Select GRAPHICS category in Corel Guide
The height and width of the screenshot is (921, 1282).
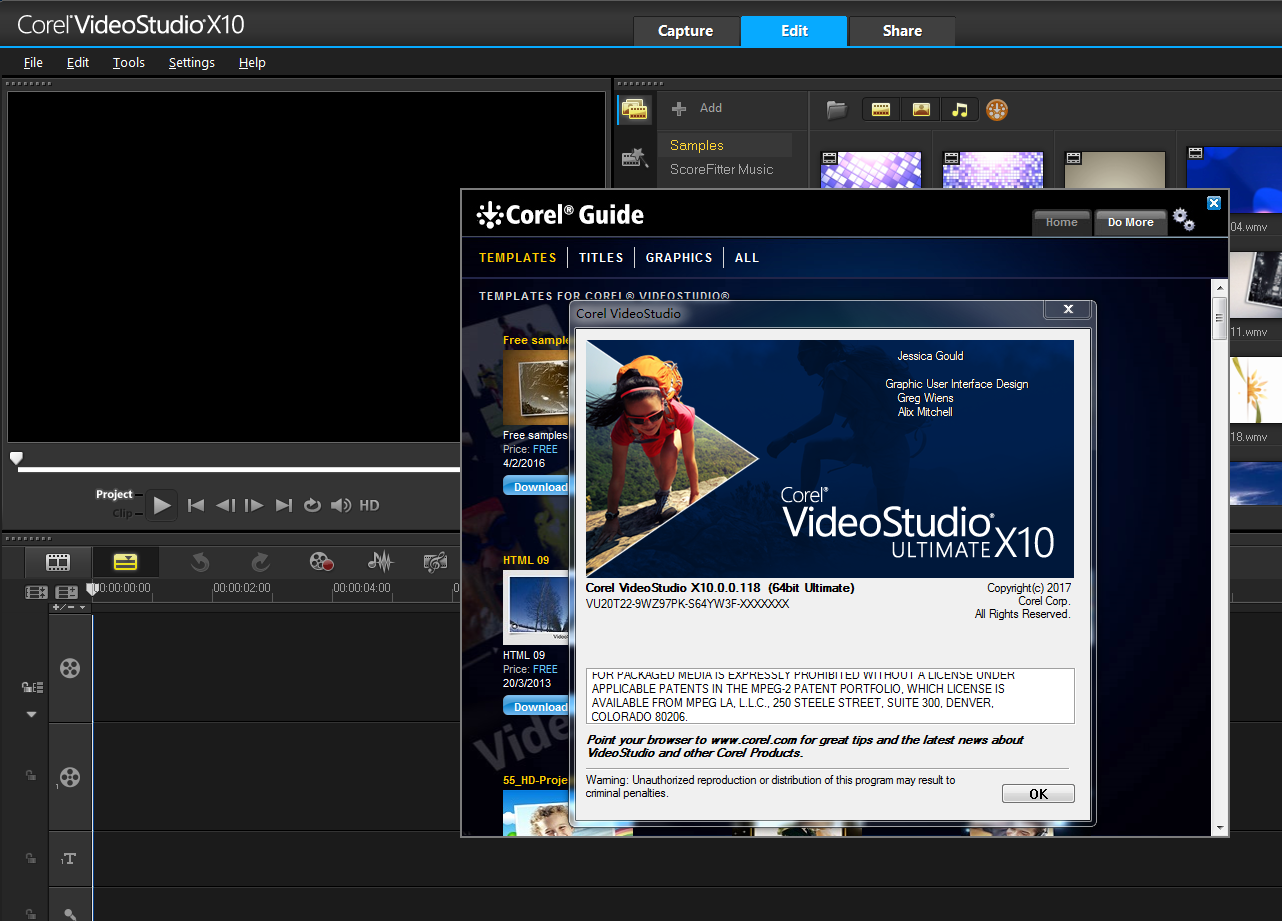pyautogui.click(x=679, y=258)
